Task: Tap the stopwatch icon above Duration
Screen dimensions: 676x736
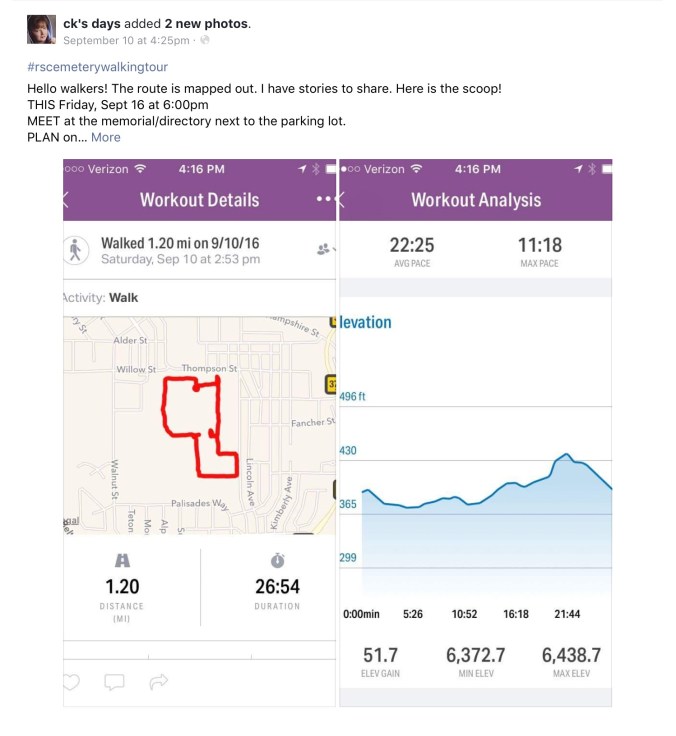Action: (x=277, y=560)
